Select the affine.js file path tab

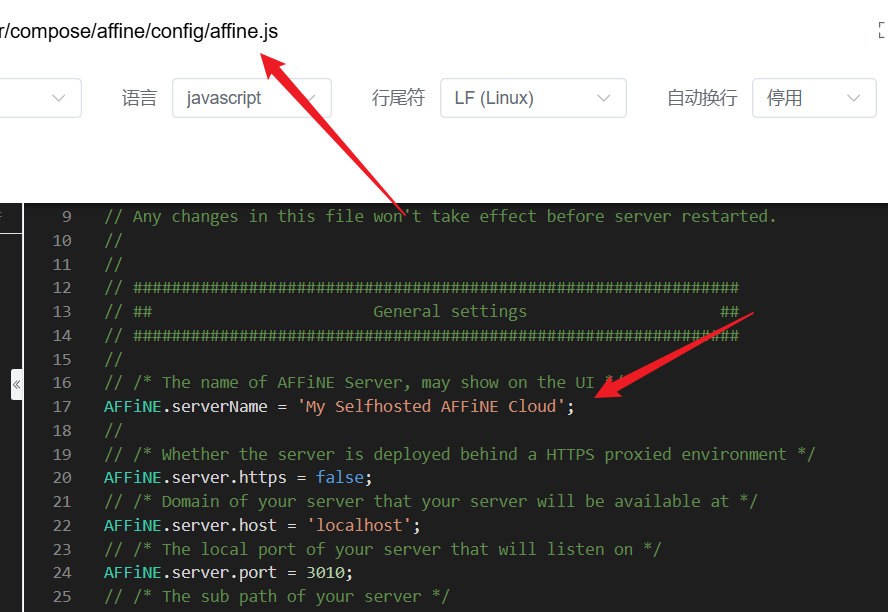coord(140,31)
